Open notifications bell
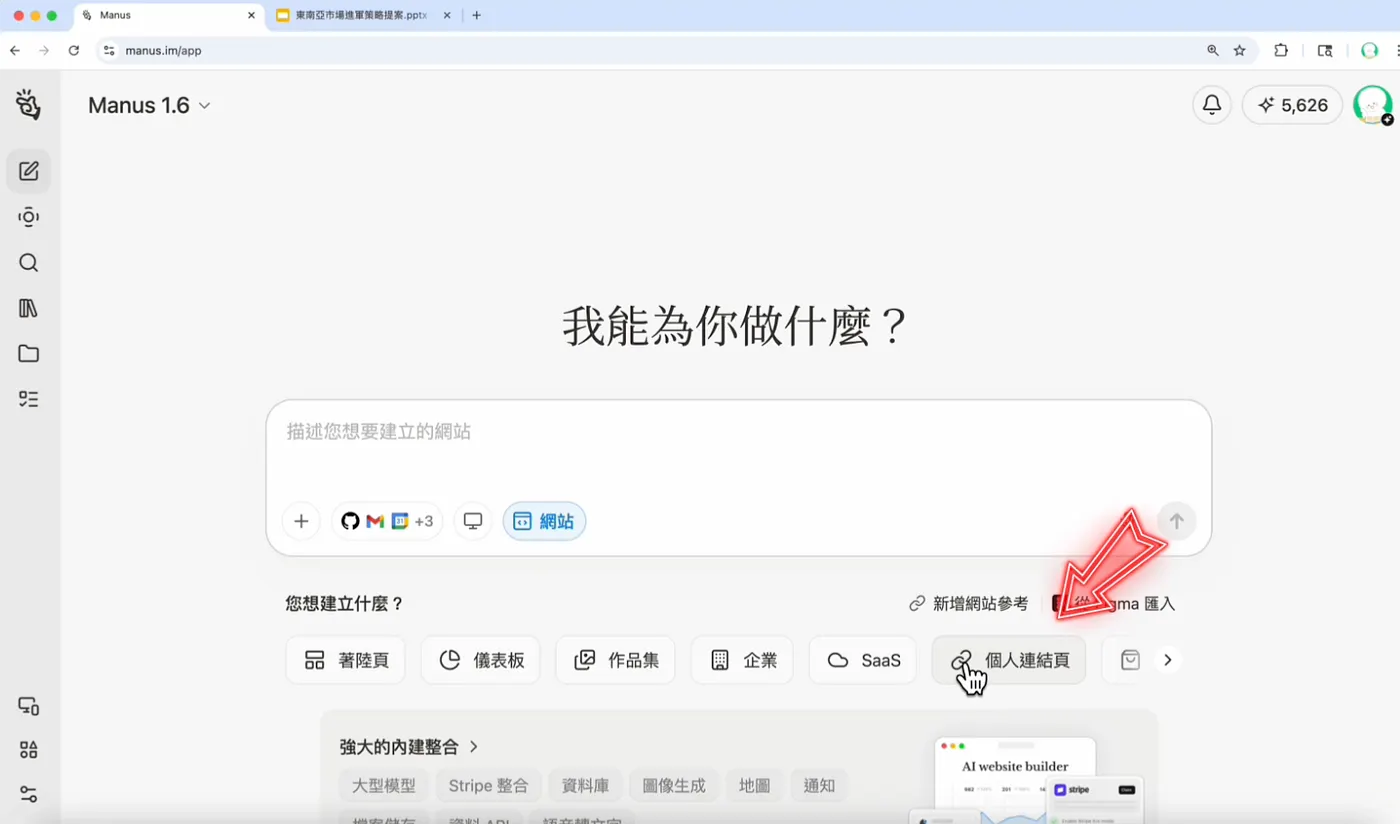Screen dimensions: 1400x824 click(x=1212, y=105)
